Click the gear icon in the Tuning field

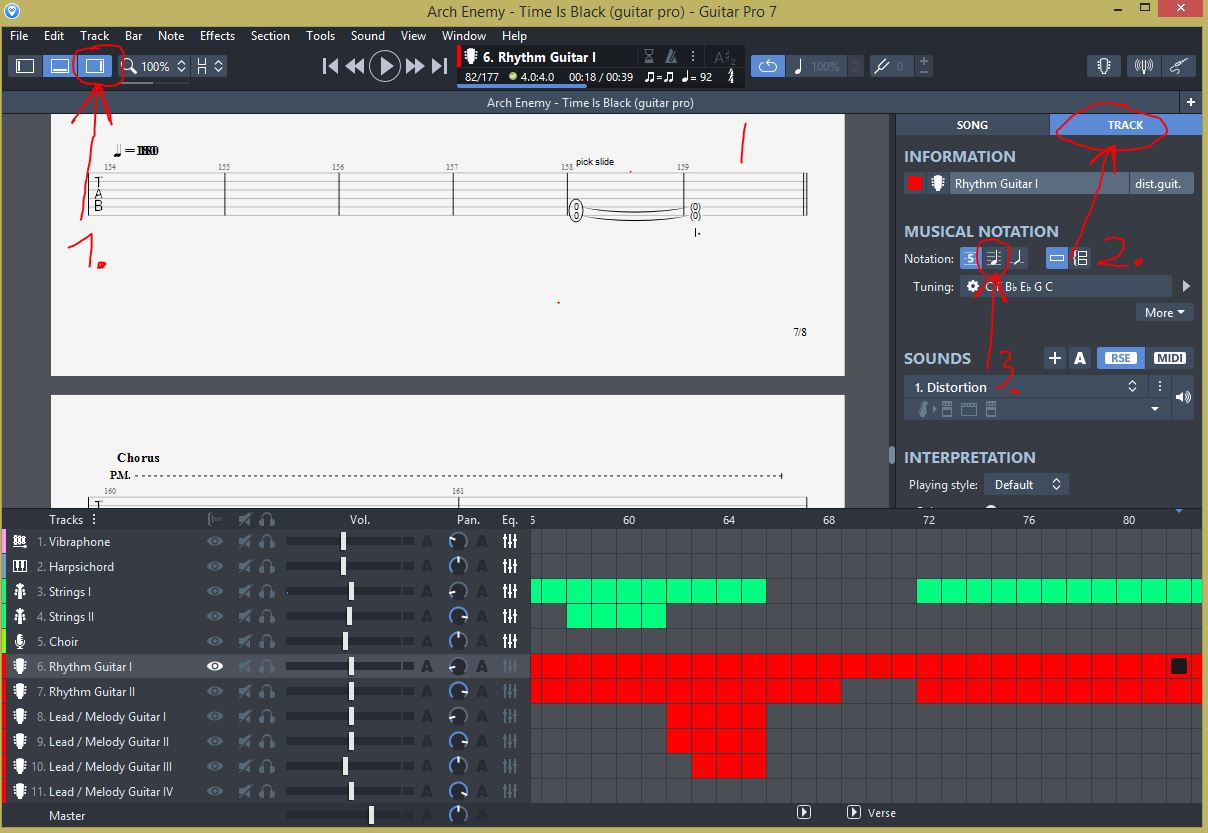click(x=972, y=286)
